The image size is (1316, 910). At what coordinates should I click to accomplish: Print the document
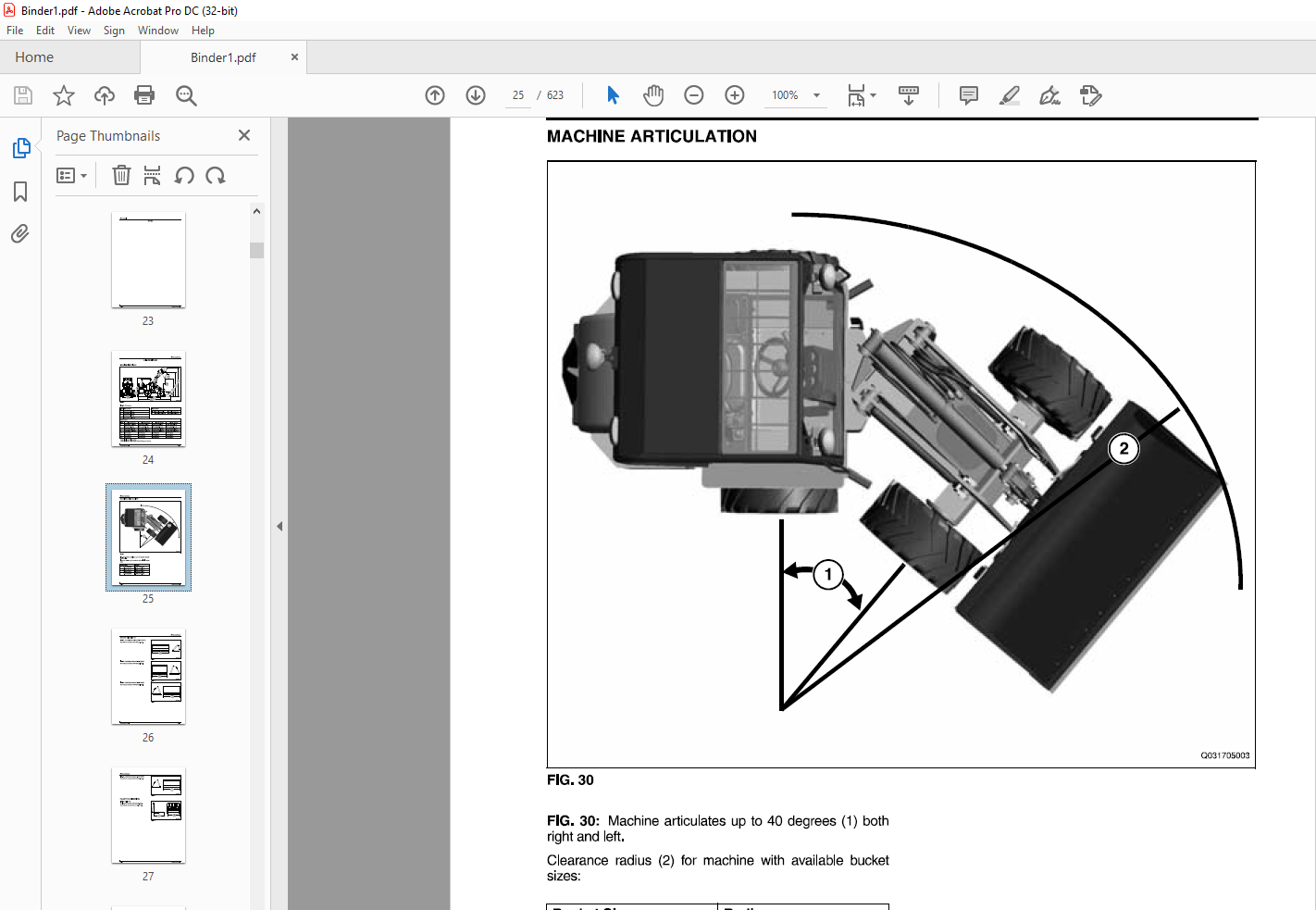(144, 95)
